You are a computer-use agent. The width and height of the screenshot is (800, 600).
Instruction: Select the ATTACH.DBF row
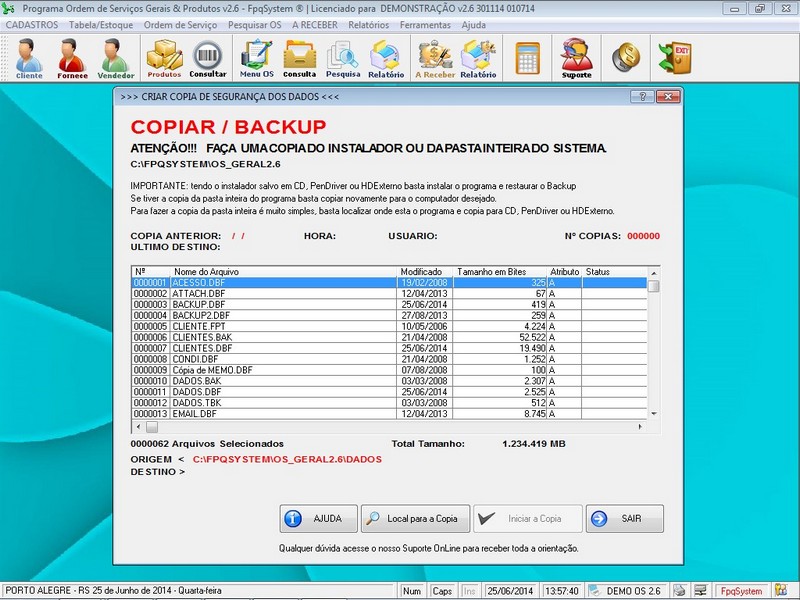click(x=389, y=294)
